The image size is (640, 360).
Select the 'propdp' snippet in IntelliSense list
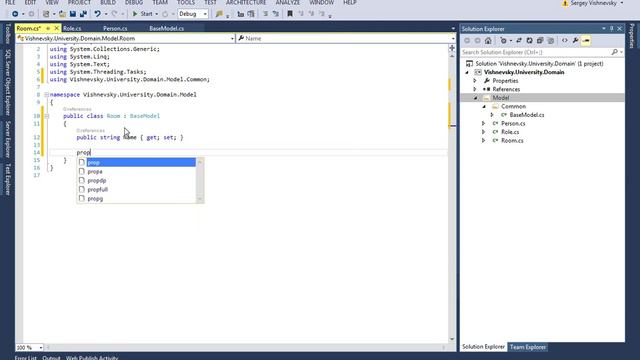[x=137, y=180]
